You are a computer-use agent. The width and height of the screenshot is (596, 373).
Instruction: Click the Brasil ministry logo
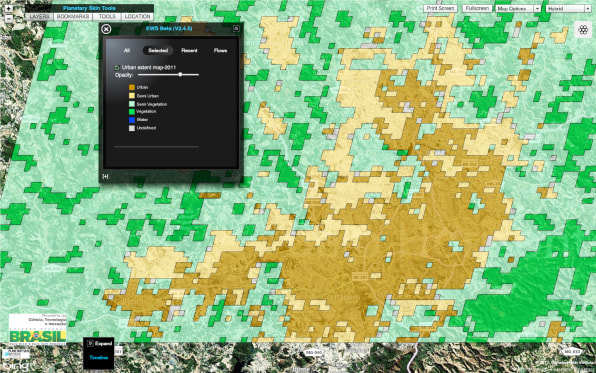coord(38,329)
